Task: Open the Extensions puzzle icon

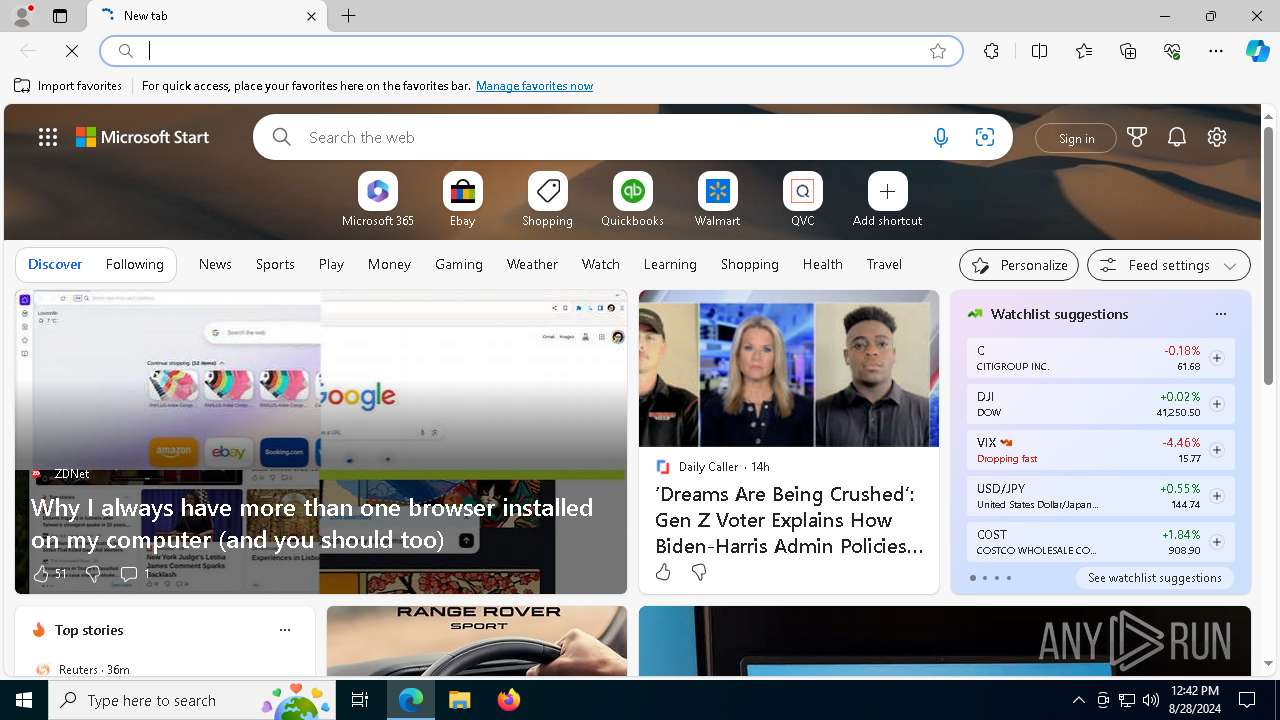Action: (x=991, y=51)
